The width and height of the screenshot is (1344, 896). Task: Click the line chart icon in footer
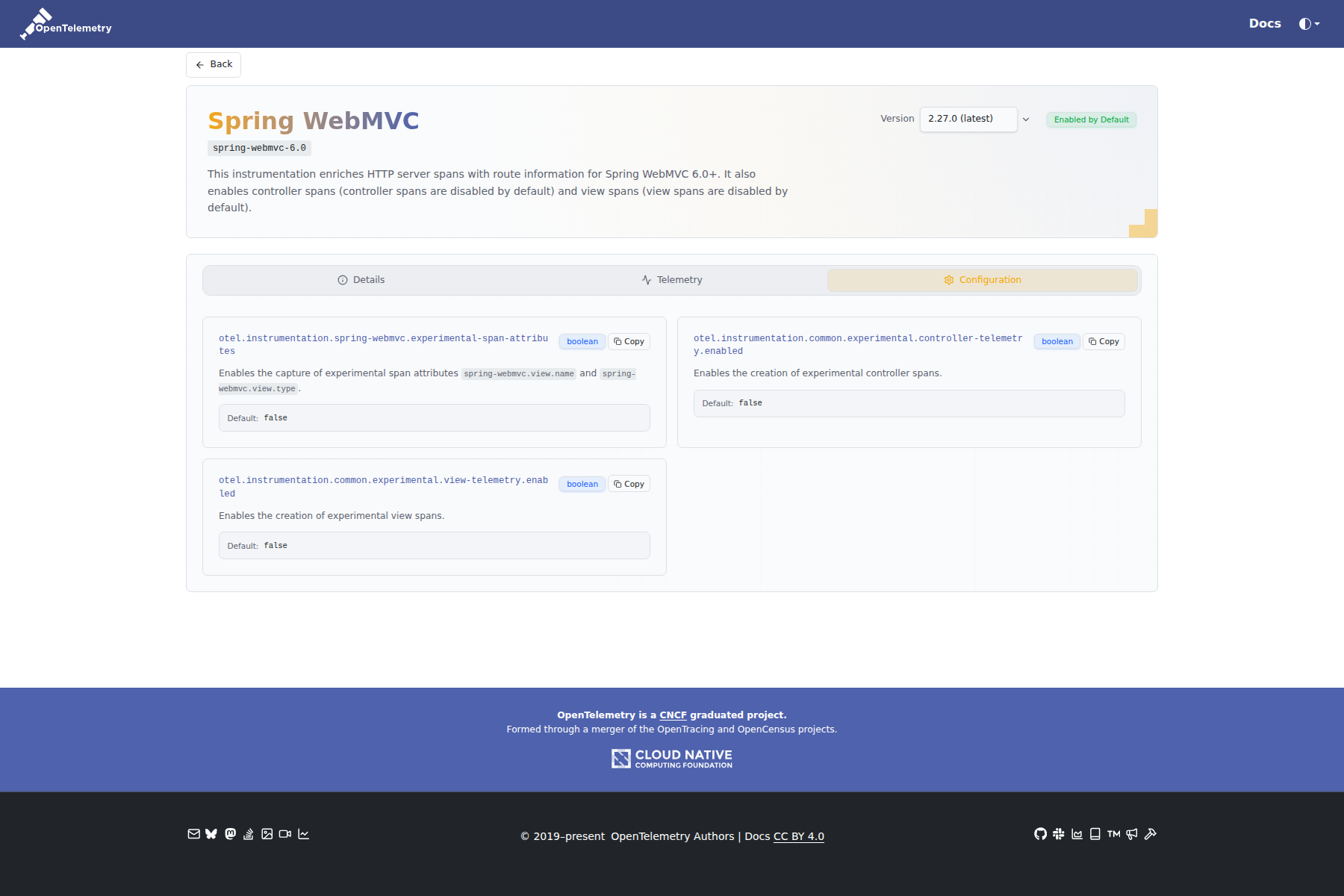303,834
